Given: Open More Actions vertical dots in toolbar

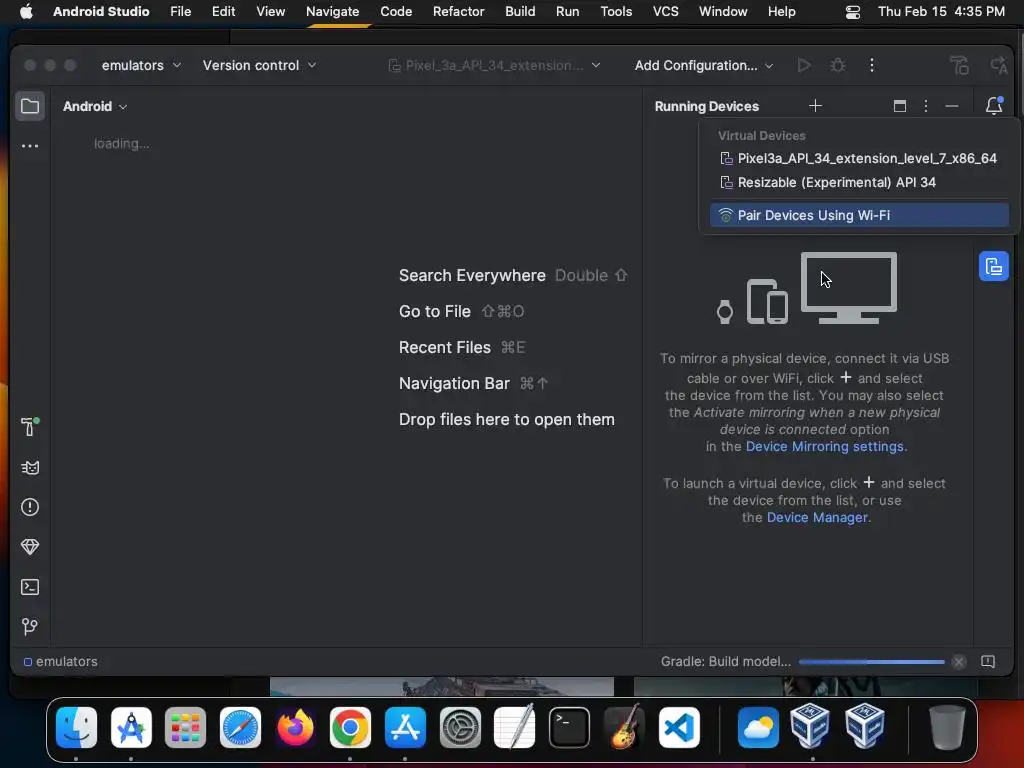Looking at the screenshot, I should [872, 65].
